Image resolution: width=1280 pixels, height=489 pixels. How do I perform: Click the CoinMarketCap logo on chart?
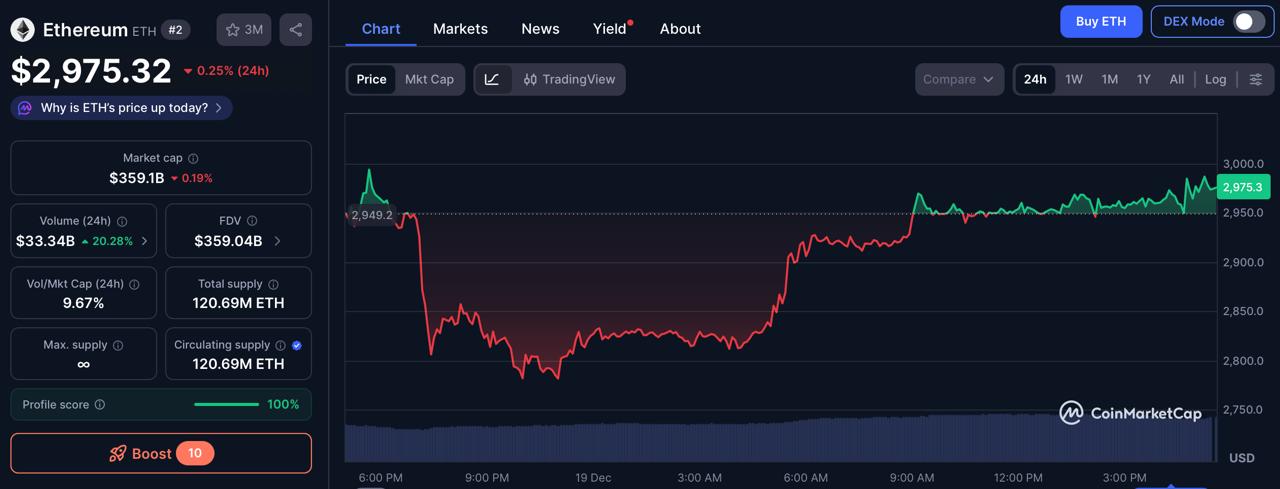click(x=1130, y=413)
